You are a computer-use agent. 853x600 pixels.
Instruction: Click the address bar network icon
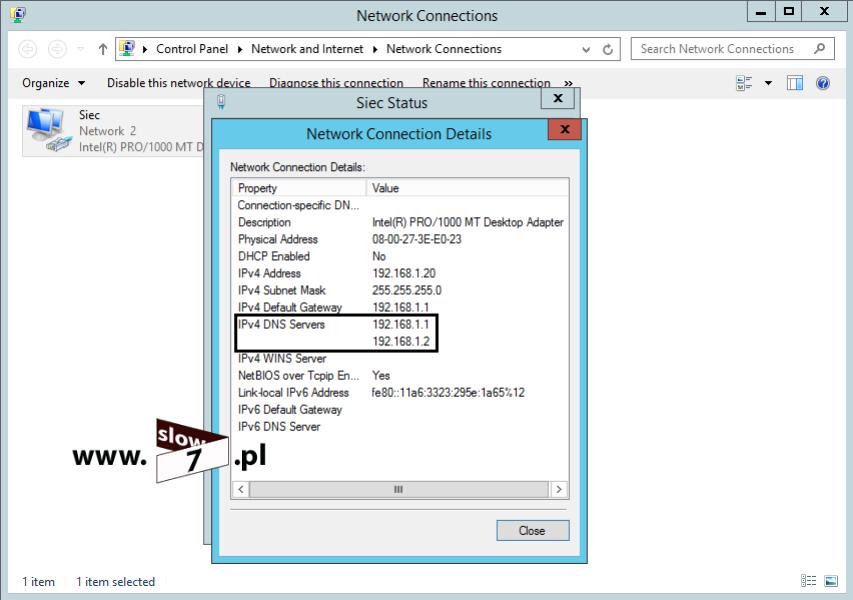[x=127, y=48]
